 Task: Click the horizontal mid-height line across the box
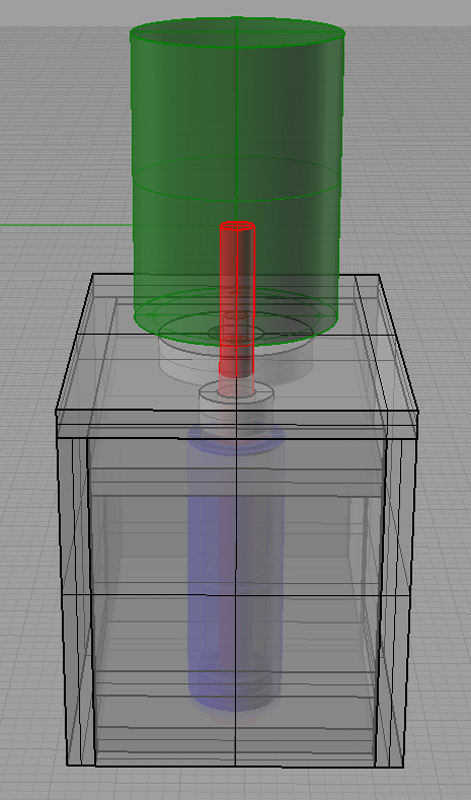point(235,595)
